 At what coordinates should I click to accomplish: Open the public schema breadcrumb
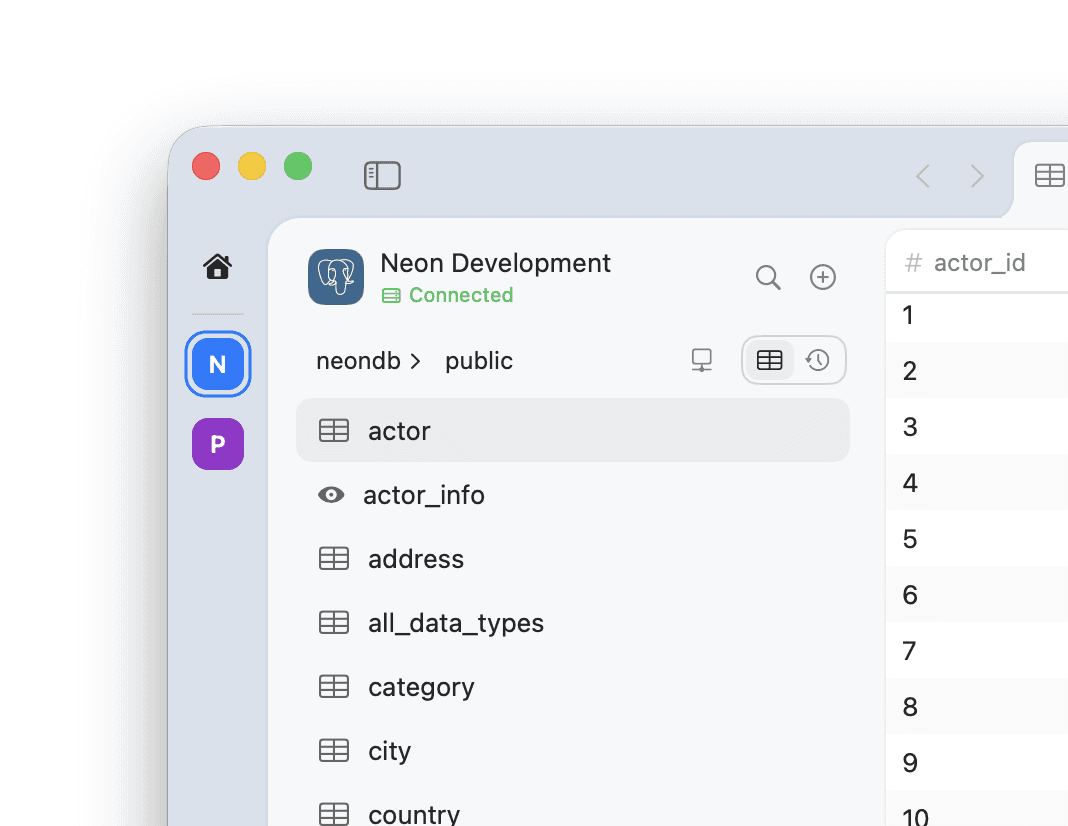coord(478,360)
